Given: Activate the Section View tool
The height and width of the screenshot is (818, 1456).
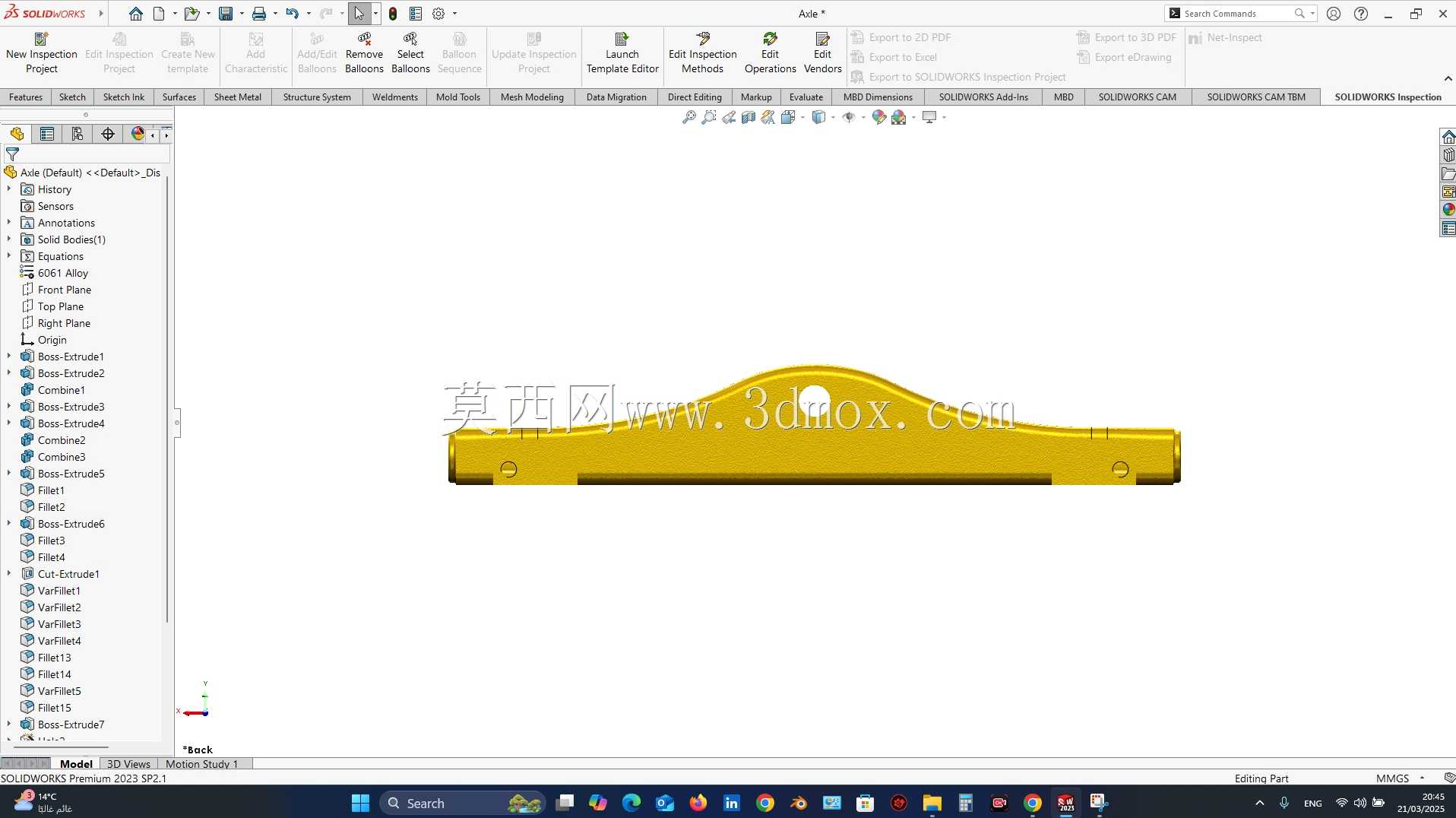Looking at the screenshot, I should tap(749, 117).
